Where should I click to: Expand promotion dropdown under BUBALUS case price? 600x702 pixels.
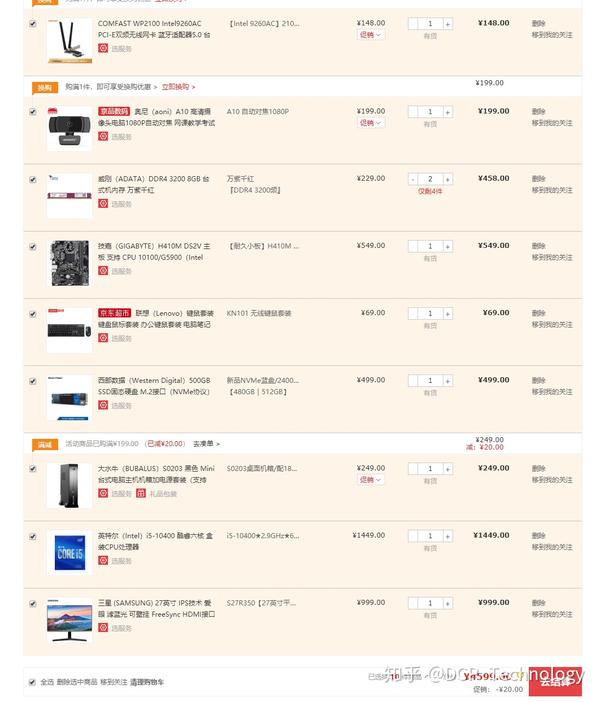coord(370,480)
